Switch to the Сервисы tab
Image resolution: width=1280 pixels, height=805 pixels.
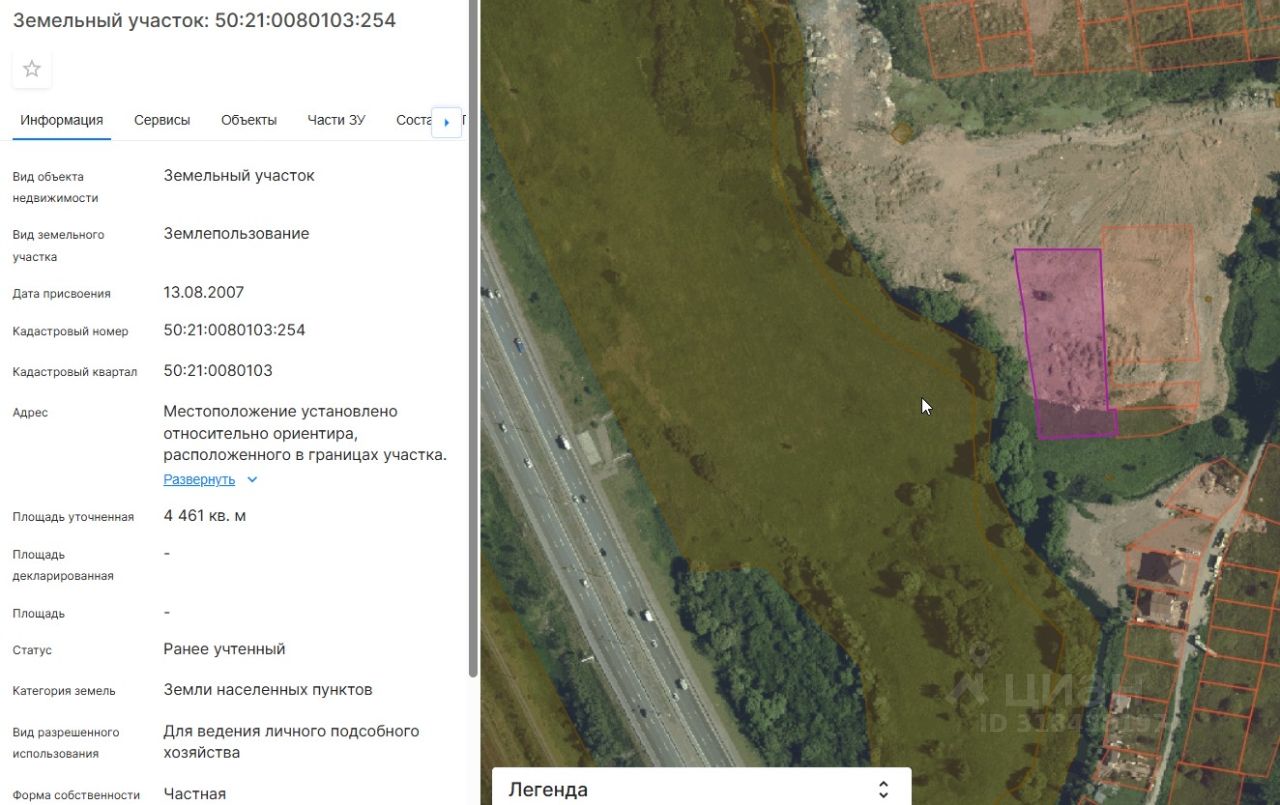pyautogui.click(x=162, y=120)
